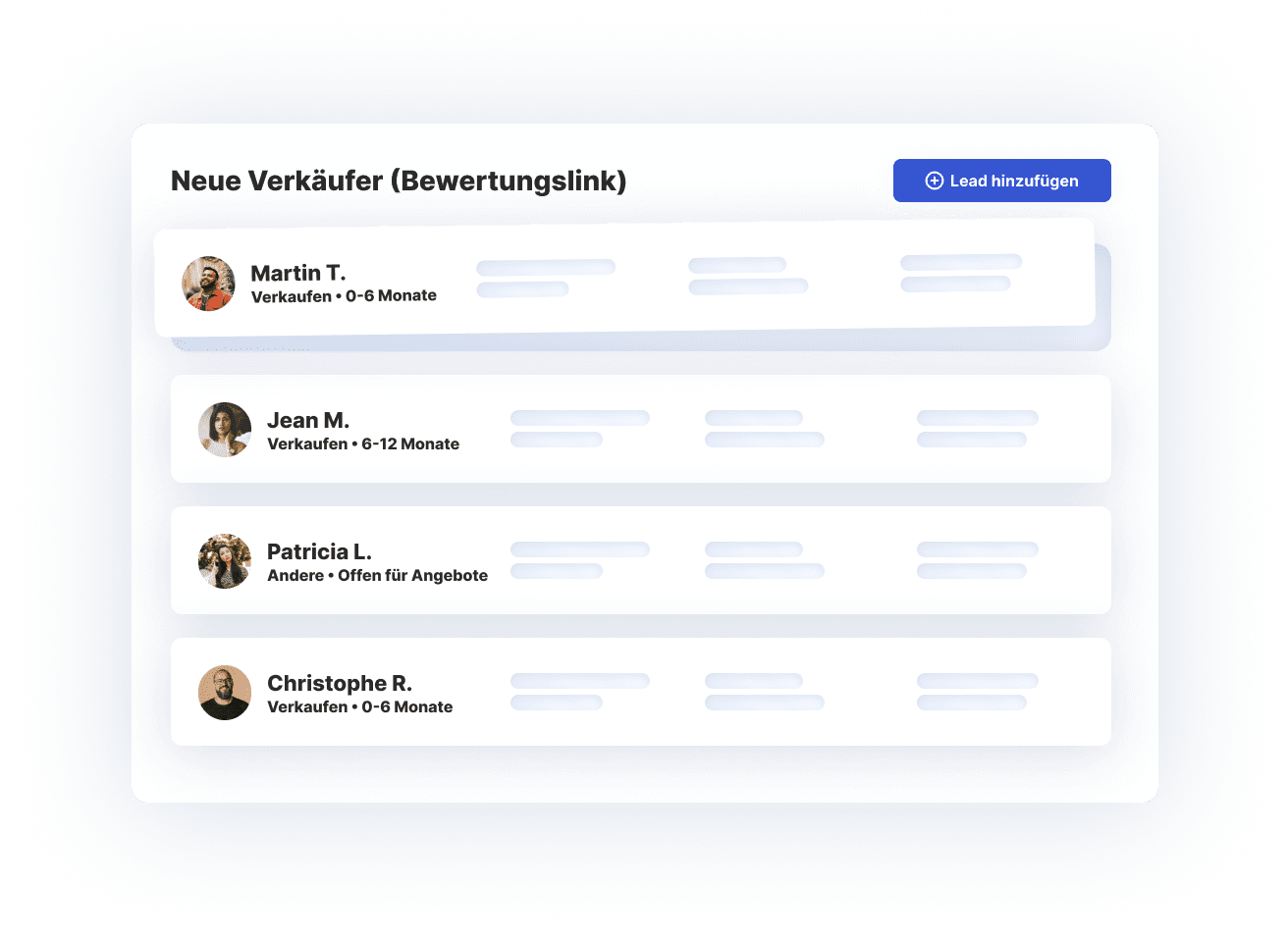Select the last placeholder column in Martin's row
The height and width of the screenshot is (939, 1288).
point(961,273)
